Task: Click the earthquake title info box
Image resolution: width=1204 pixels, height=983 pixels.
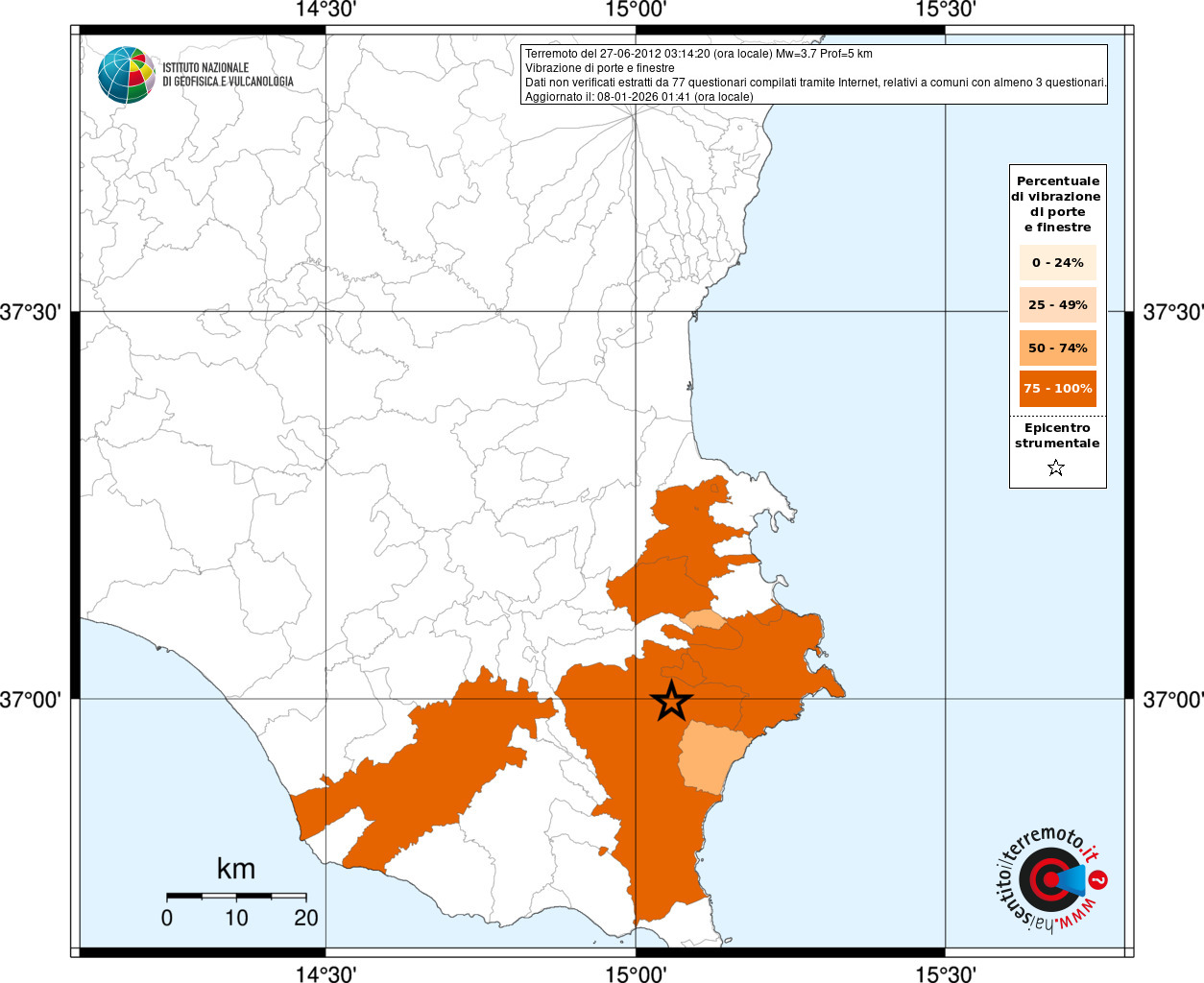Action: [x=814, y=75]
